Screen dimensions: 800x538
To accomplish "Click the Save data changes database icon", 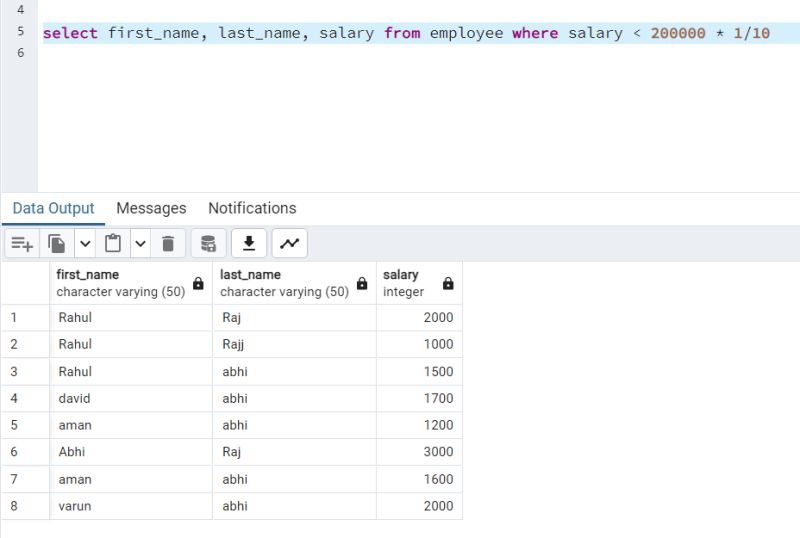I will point(208,243).
